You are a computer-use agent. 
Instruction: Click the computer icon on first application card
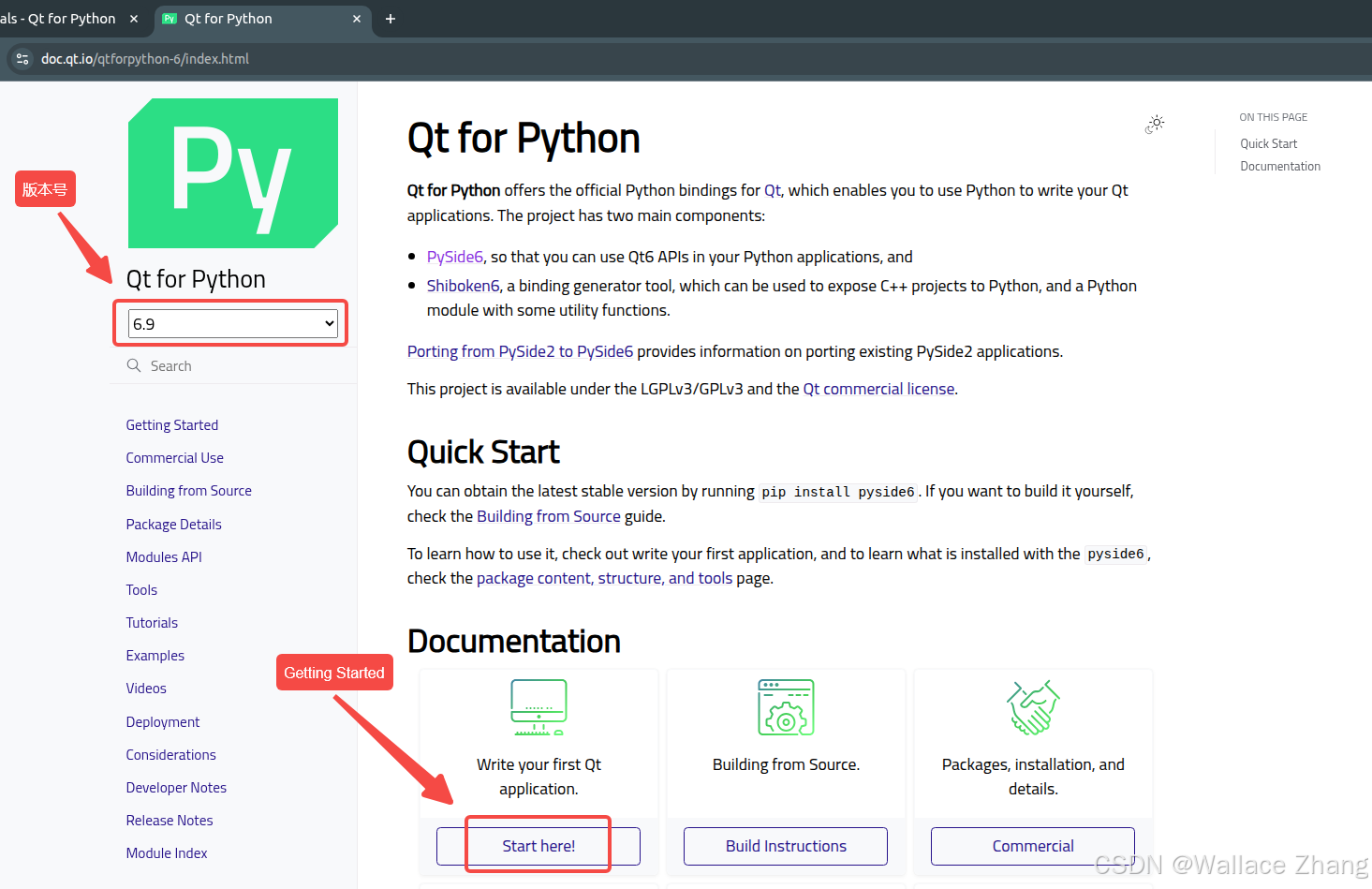538,707
